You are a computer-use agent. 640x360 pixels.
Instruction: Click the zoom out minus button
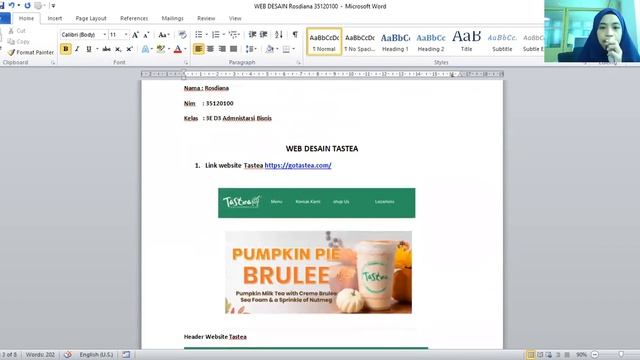coord(595,355)
